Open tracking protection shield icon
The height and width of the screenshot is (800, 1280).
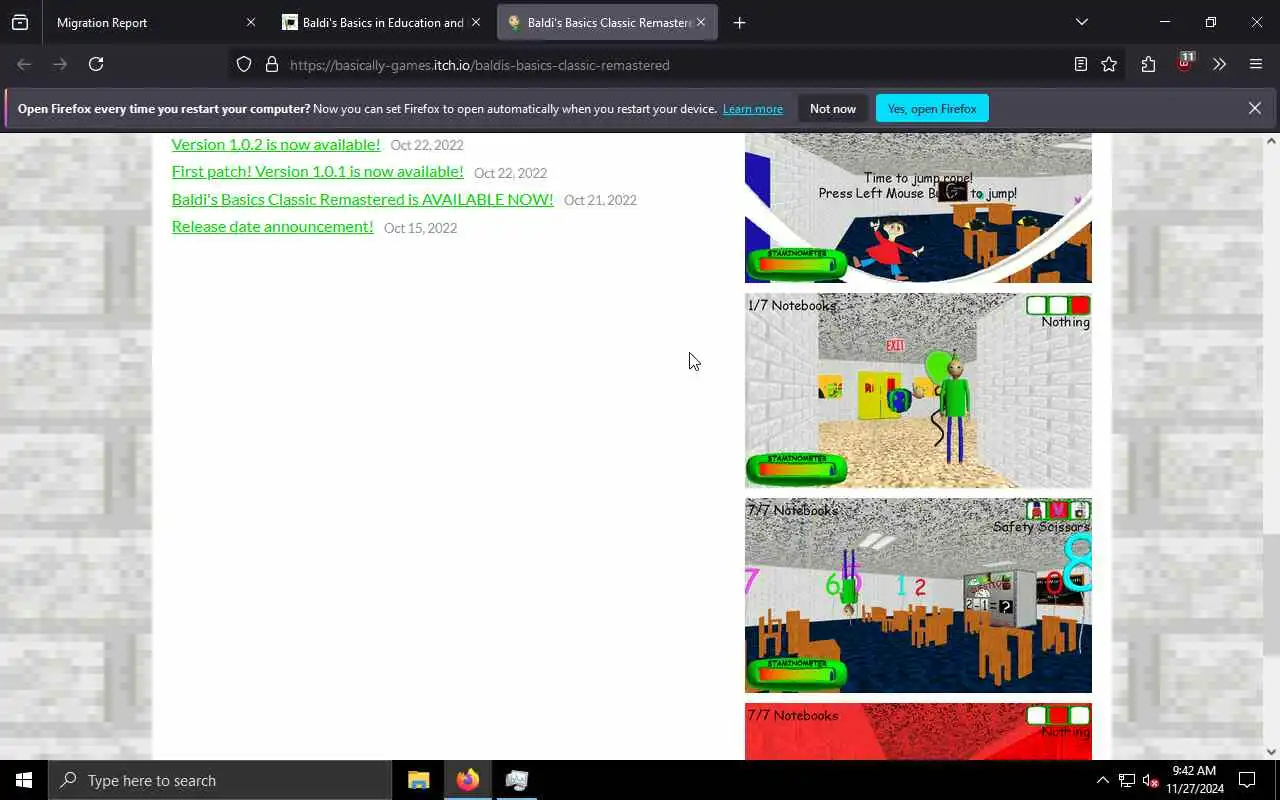(244, 65)
